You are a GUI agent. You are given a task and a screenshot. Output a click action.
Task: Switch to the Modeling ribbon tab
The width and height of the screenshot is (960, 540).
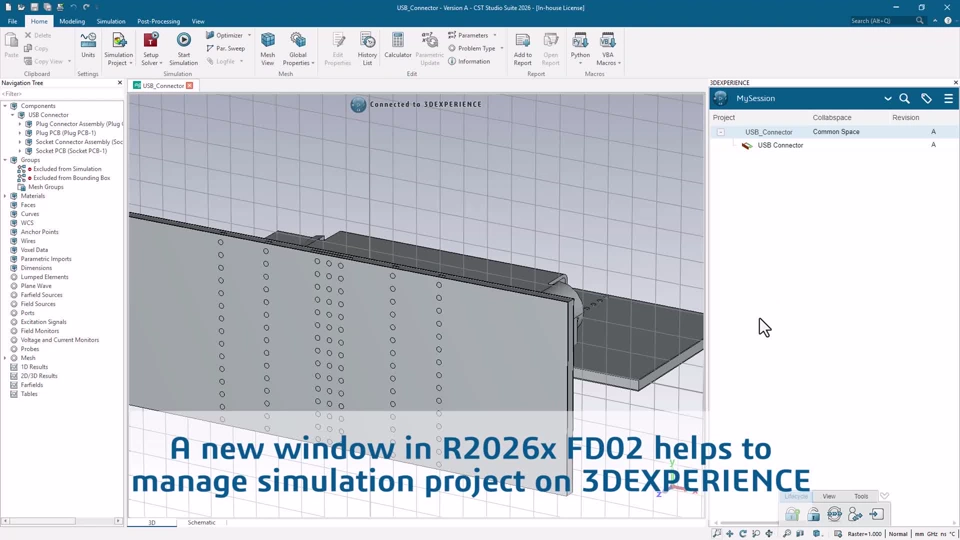coord(72,21)
